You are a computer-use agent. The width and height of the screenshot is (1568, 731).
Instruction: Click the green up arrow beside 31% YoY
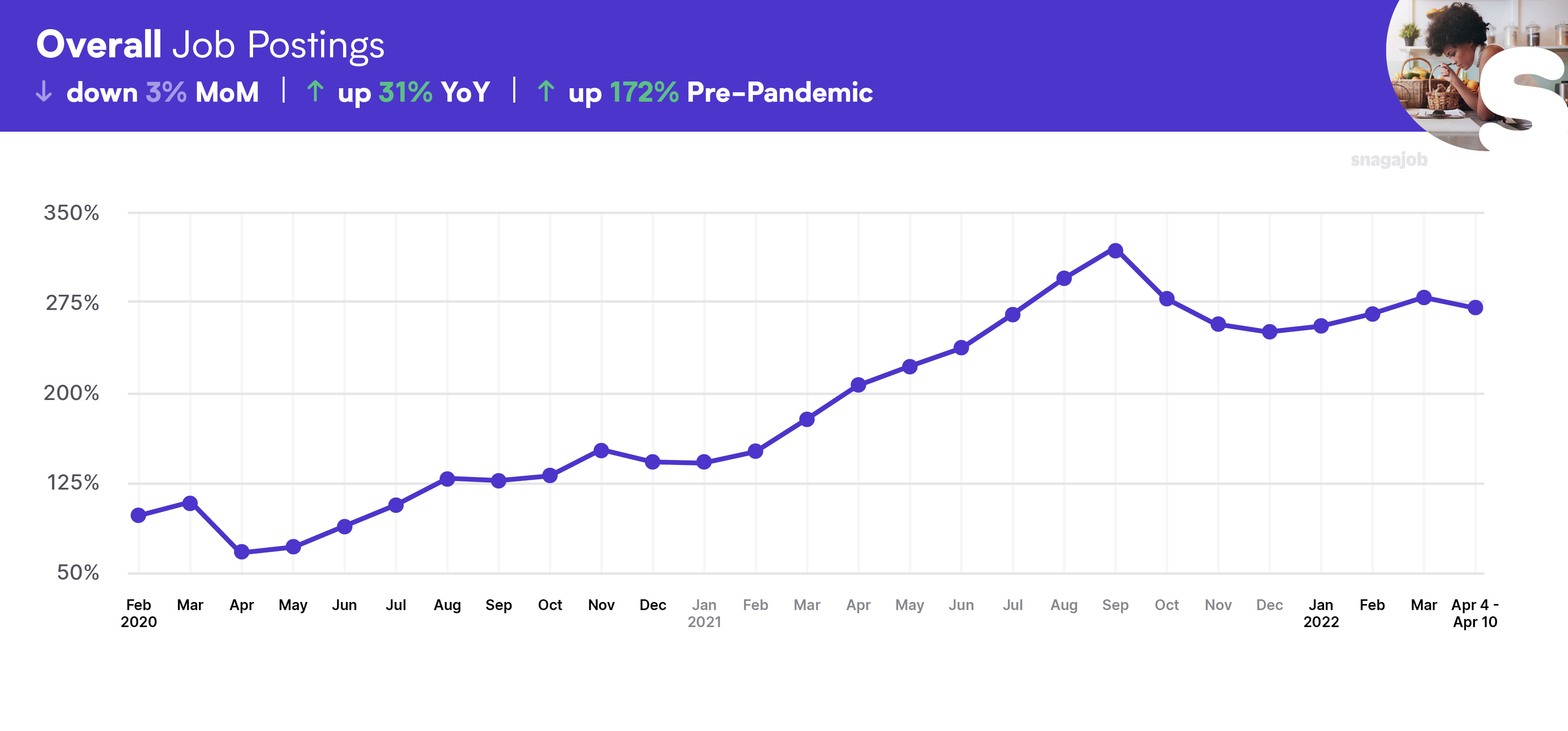click(x=315, y=91)
